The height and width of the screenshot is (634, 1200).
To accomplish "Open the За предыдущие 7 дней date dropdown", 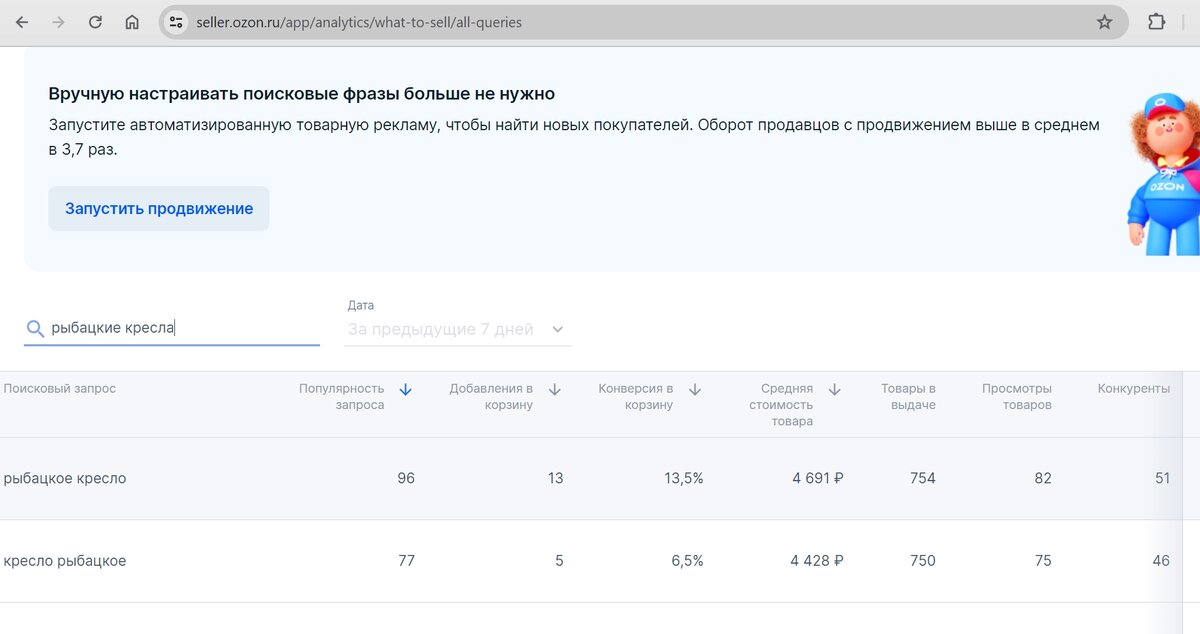I will 458,329.
